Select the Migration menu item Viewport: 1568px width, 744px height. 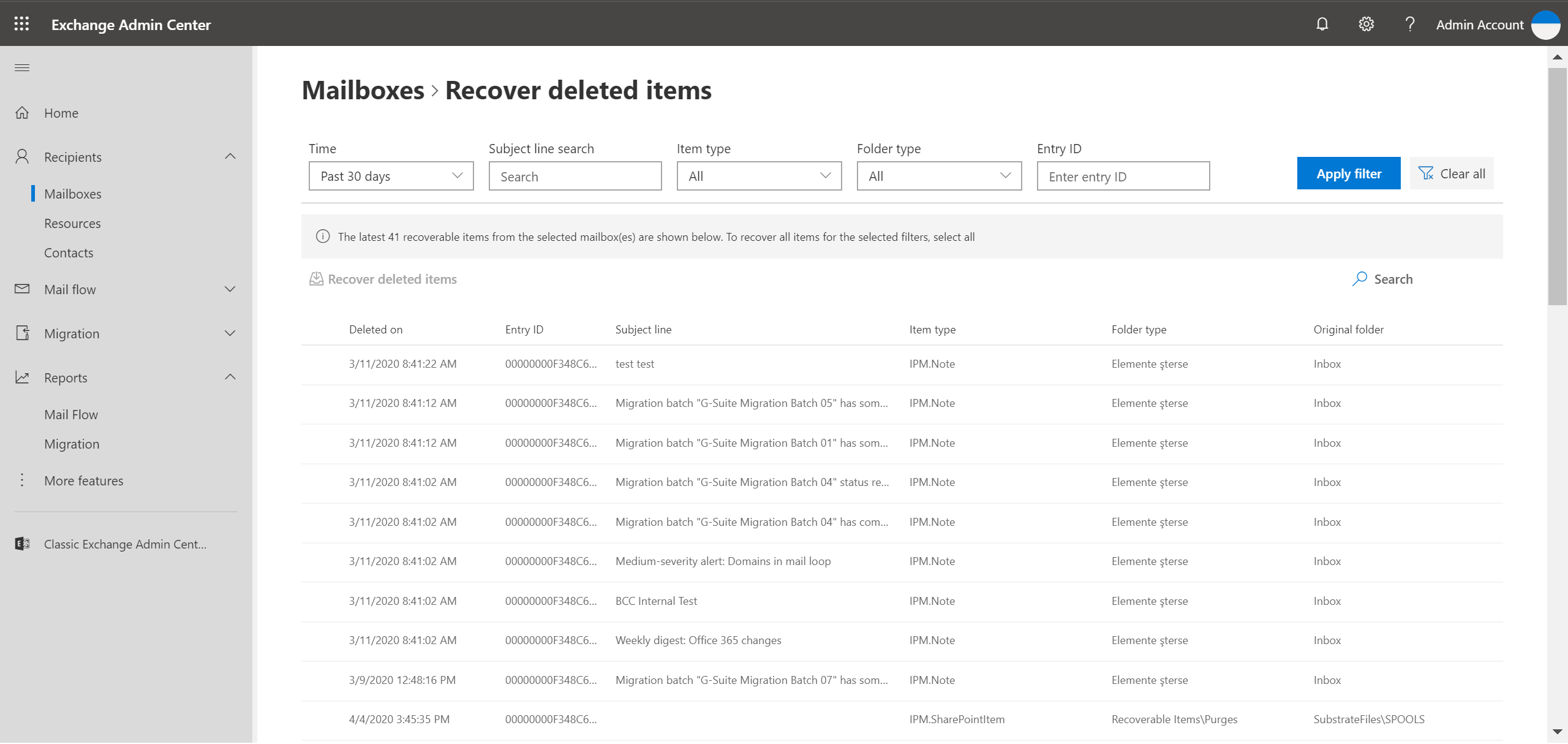[x=71, y=333]
